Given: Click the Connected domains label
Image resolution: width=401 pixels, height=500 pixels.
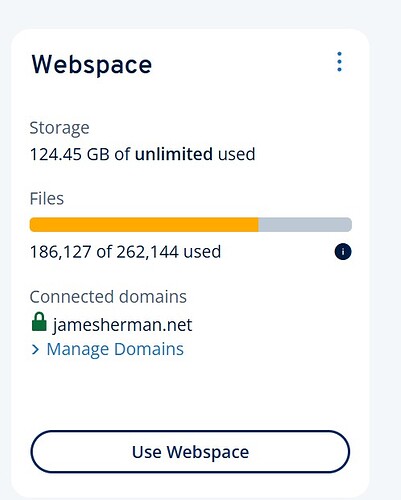Looking at the screenshot, I should pyautogui.click(x=108, y=297).
